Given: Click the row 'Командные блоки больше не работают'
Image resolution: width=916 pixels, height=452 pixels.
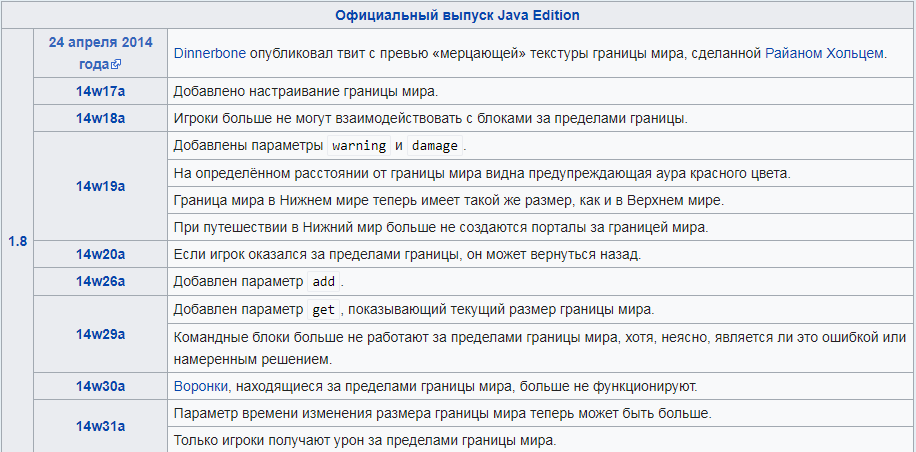Looking at the screenshot, I should tap(541, 349).
